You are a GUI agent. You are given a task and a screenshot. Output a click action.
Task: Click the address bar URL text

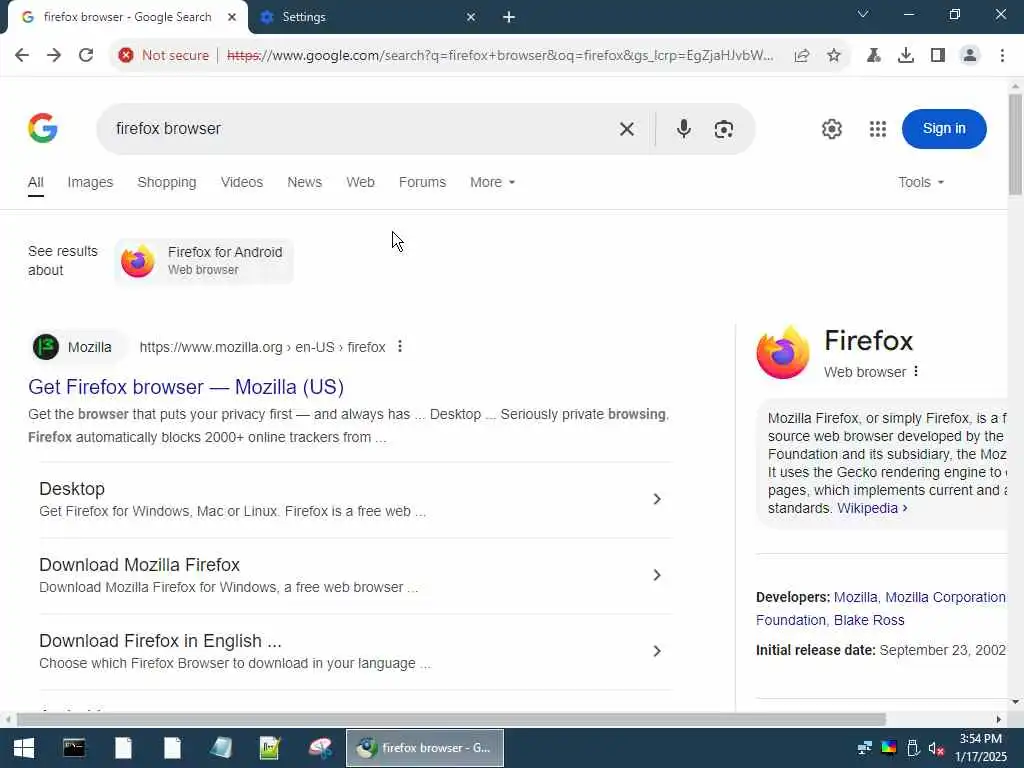tap(500, 56)
